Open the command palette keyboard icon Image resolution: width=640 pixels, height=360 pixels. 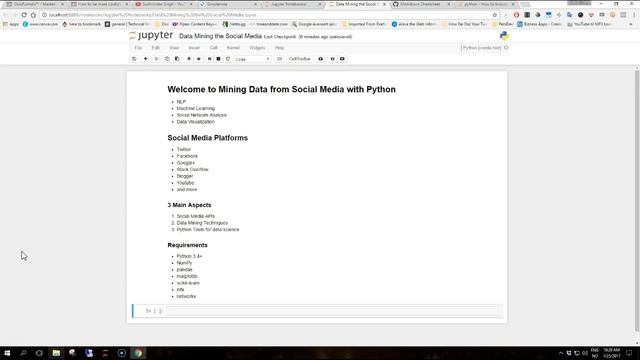[279, 59]
